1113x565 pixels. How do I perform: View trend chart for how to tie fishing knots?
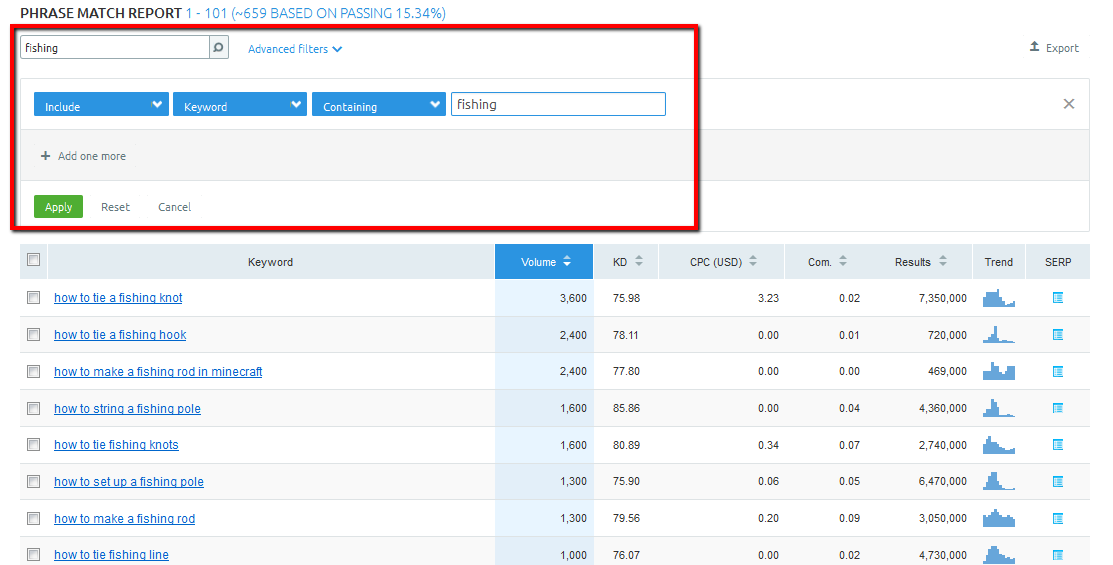999,445
